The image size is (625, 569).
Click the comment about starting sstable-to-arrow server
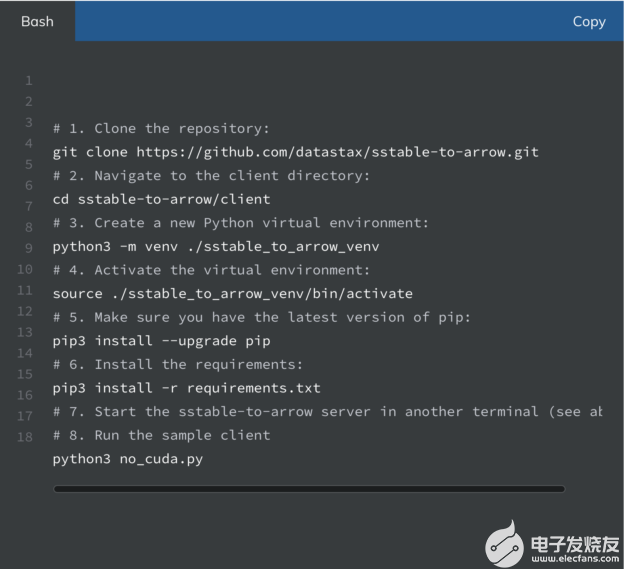click(x=327, y=411)
